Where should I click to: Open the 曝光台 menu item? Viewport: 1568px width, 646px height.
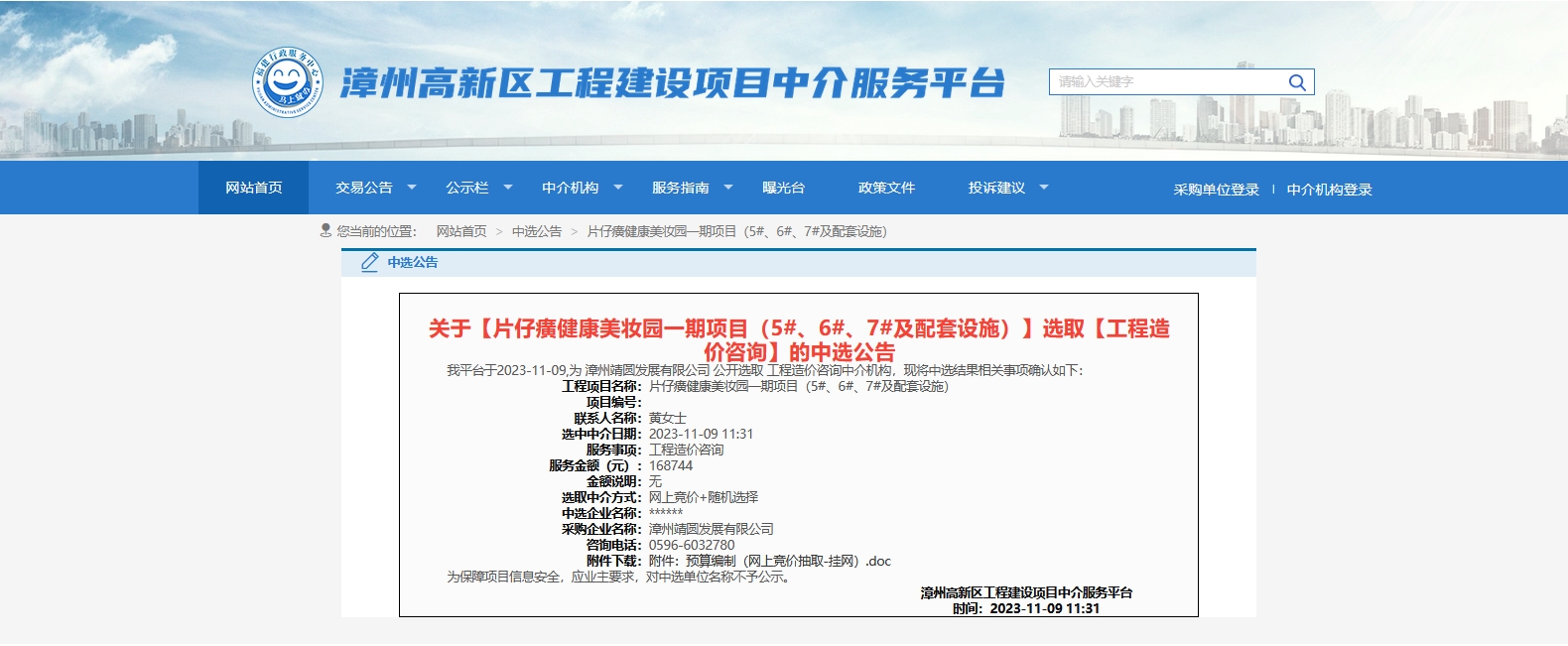click(x=784, y=188)
